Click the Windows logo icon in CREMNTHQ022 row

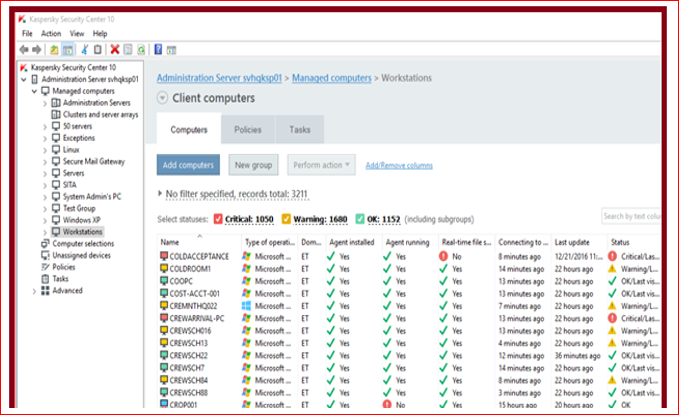point(246,306)
